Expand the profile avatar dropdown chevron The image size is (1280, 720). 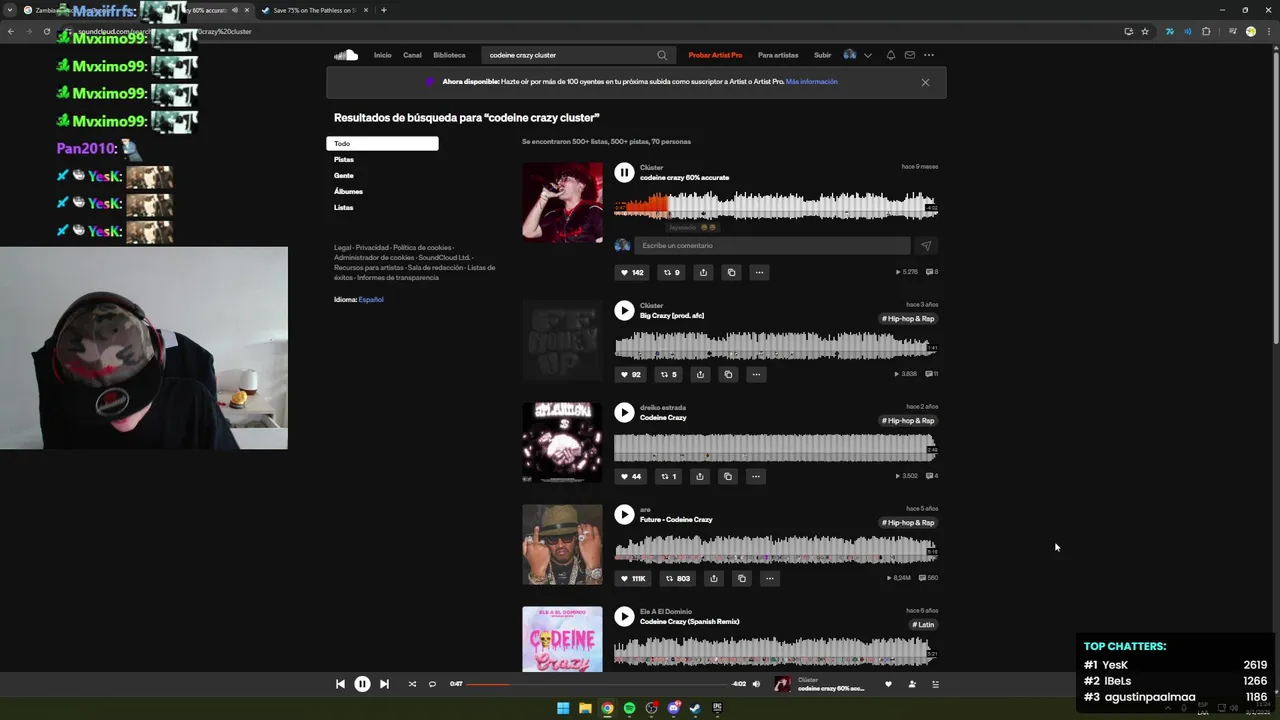(x=868, y=55)
